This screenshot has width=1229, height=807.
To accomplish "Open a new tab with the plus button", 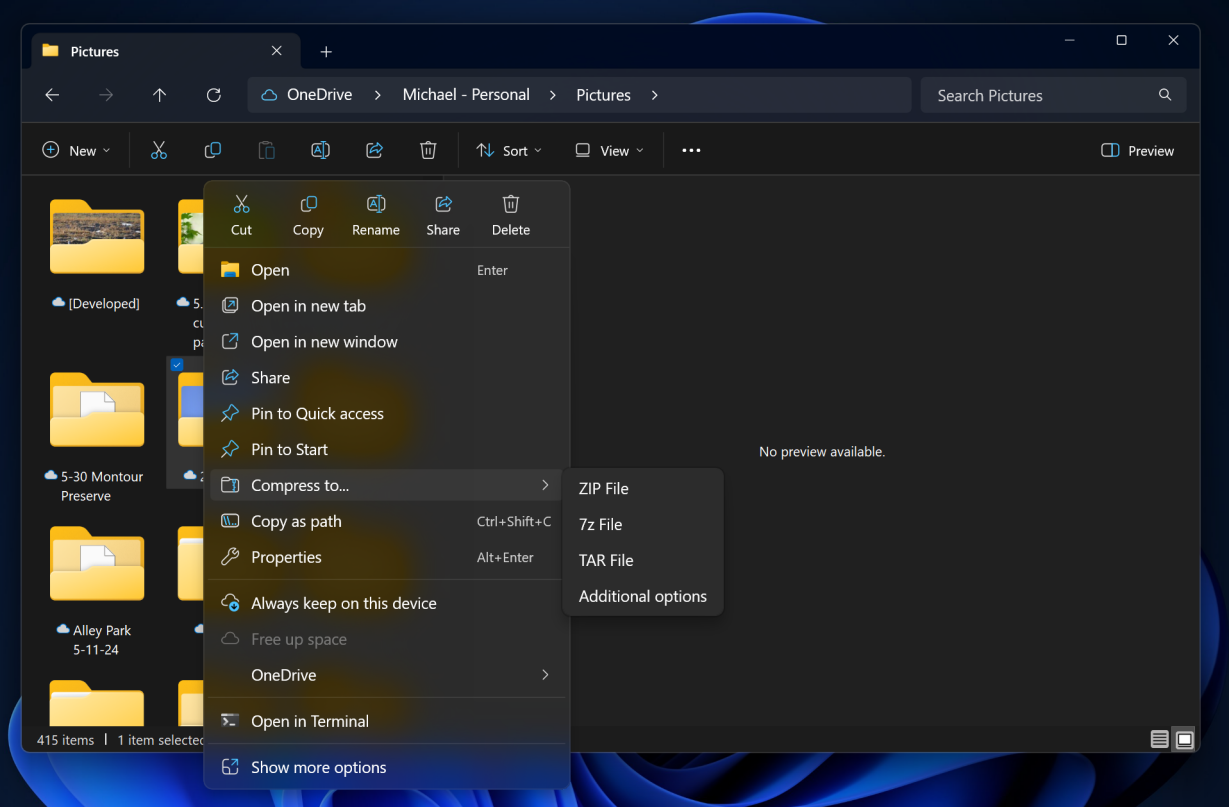I will point(326,50).
